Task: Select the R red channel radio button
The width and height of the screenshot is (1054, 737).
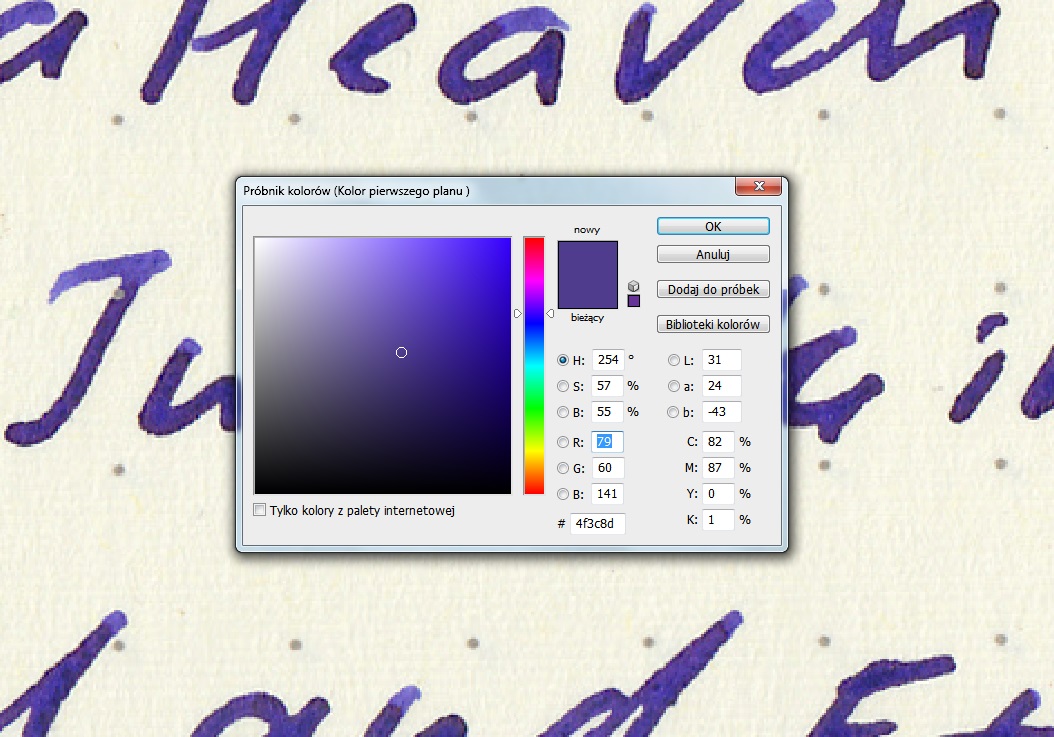Action: pos(563,442)
